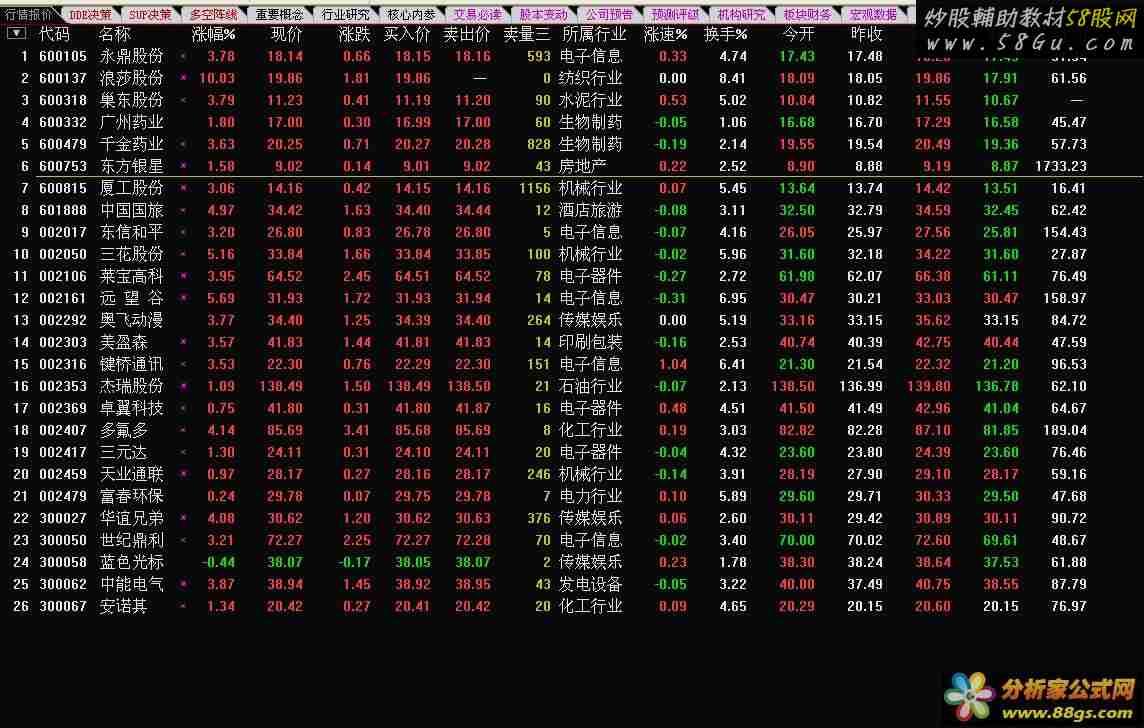Click the 酒店旅游 industry cell
Screen dimensions: 1144x728
[x=590, y=210]
